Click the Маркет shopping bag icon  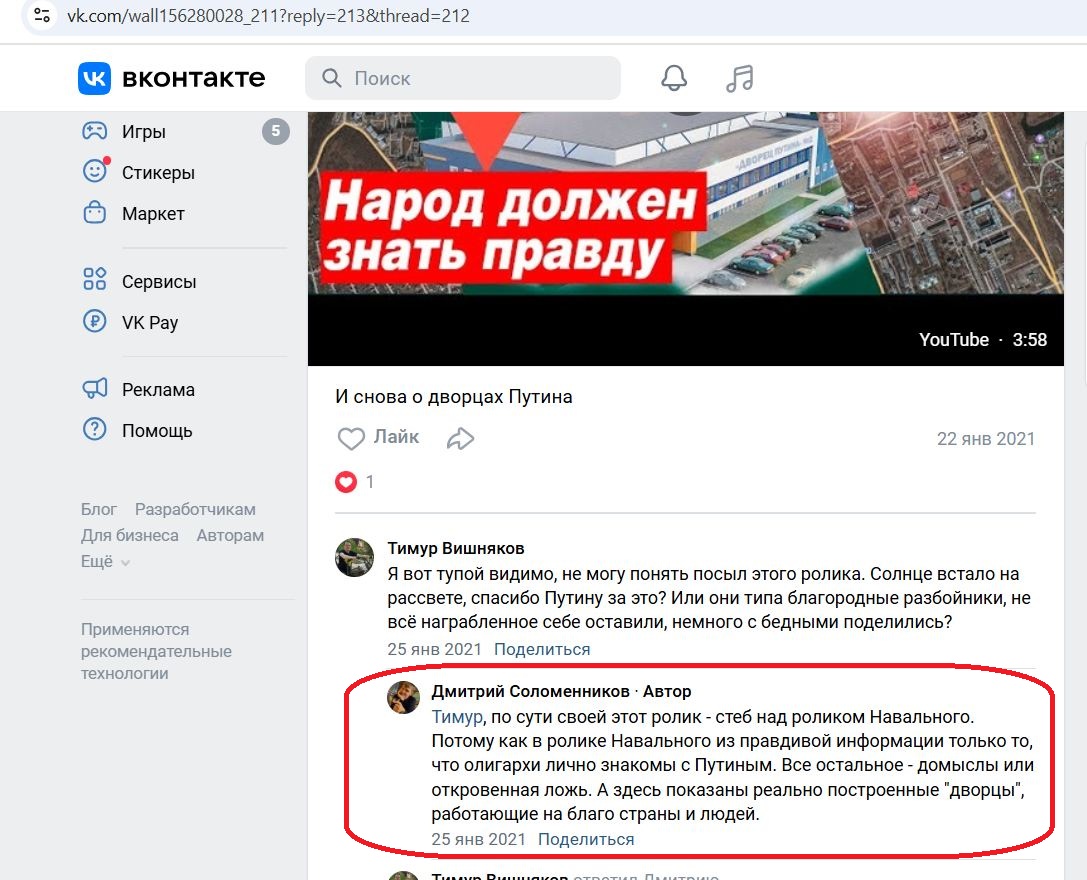[95, 212]
